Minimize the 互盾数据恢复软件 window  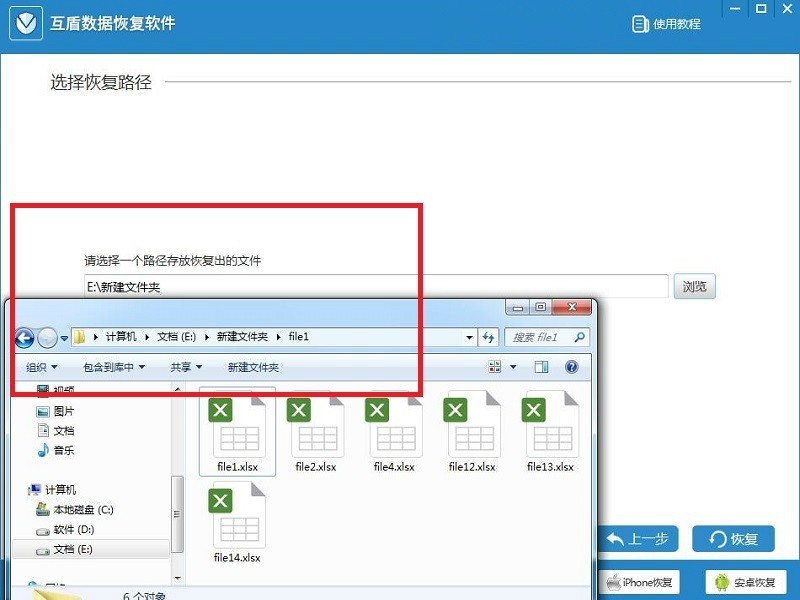click(735, 9)
